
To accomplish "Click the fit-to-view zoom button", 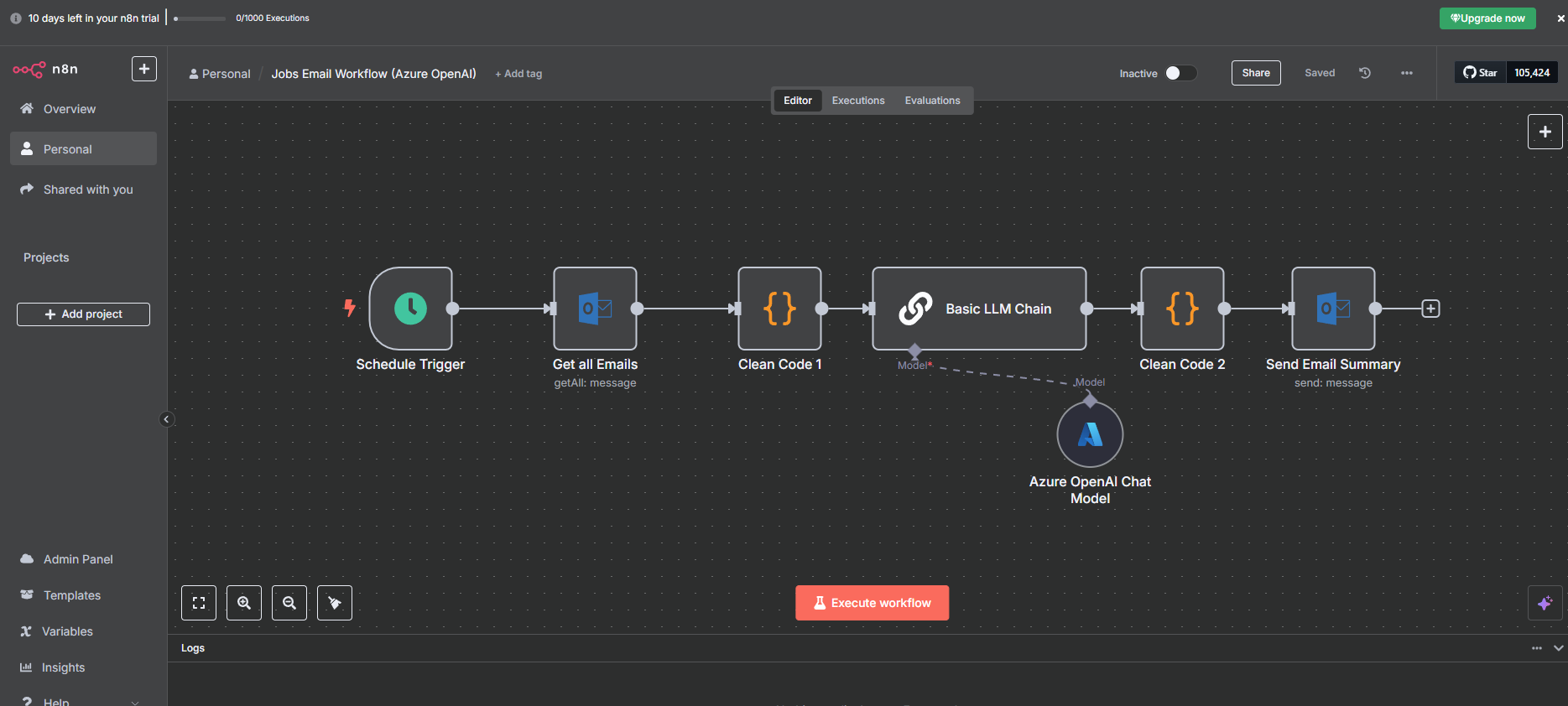I will pos(199,603).
